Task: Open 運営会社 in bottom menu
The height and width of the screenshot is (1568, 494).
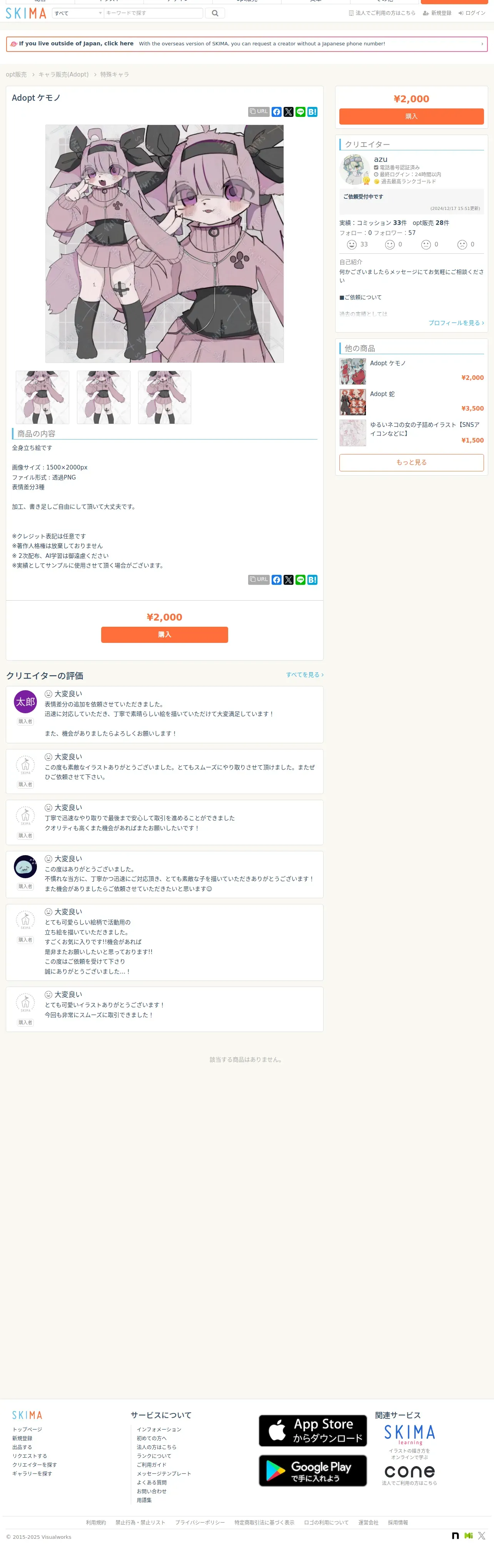Action: 368,1523
